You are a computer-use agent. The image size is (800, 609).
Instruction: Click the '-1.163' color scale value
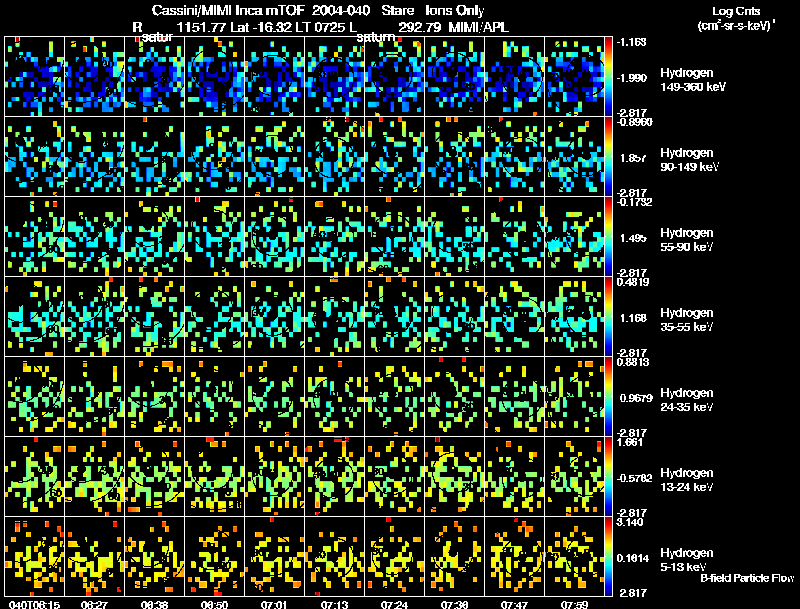click(x=631, y=42)
